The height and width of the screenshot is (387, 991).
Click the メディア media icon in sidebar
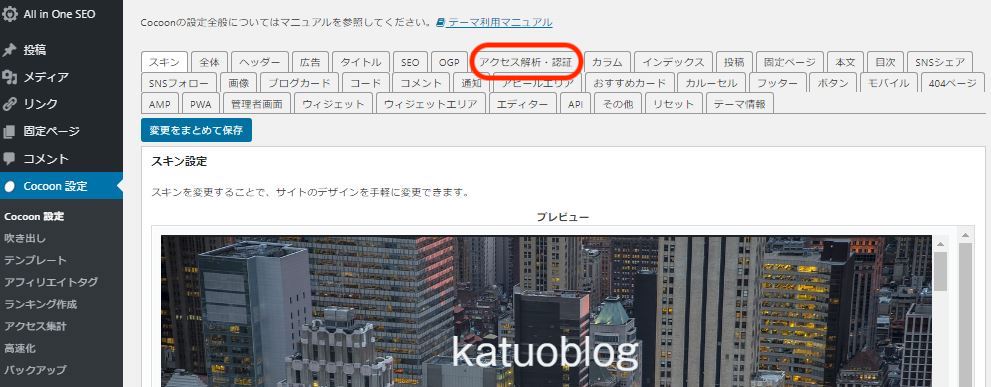[x=9, y=77]
